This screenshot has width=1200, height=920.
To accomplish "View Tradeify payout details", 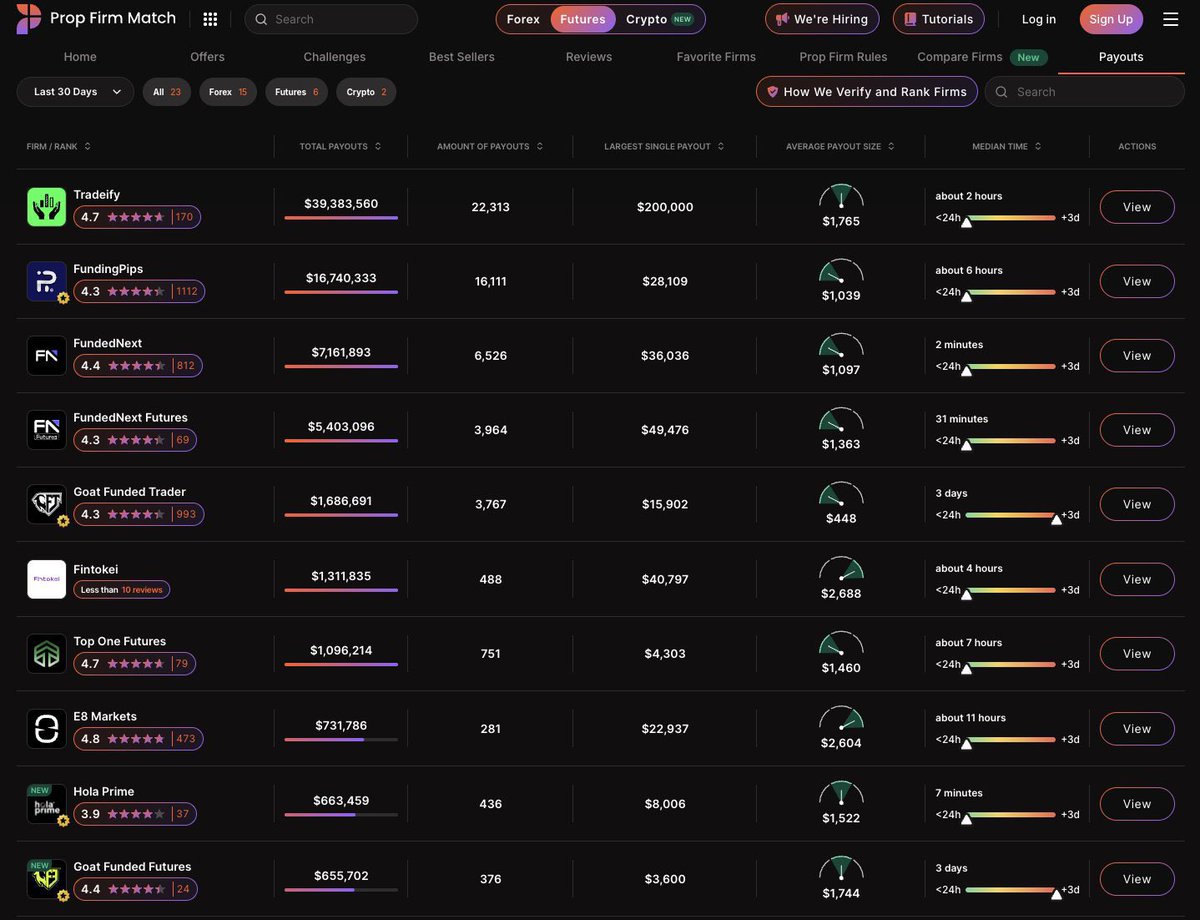I will point(1137,207).
